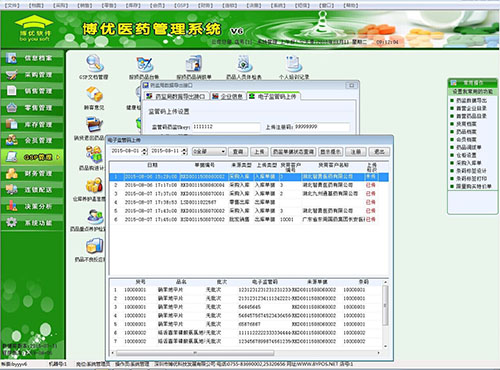Open the GSP menu in menu bar
This screenshot has height=370, width=500.
(182, 5)
